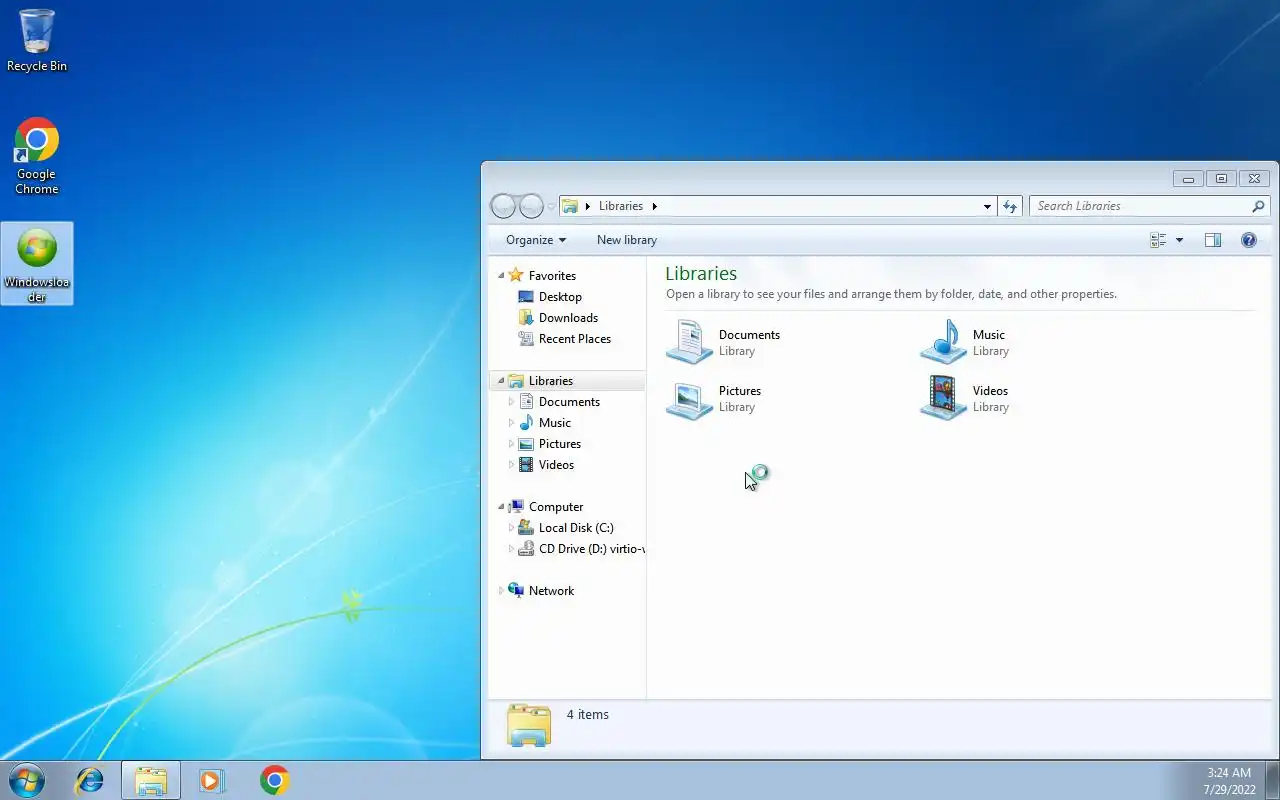Select Videos in the navigation tree
This screenshot has width=1280, height=800.
click(556, 465)
